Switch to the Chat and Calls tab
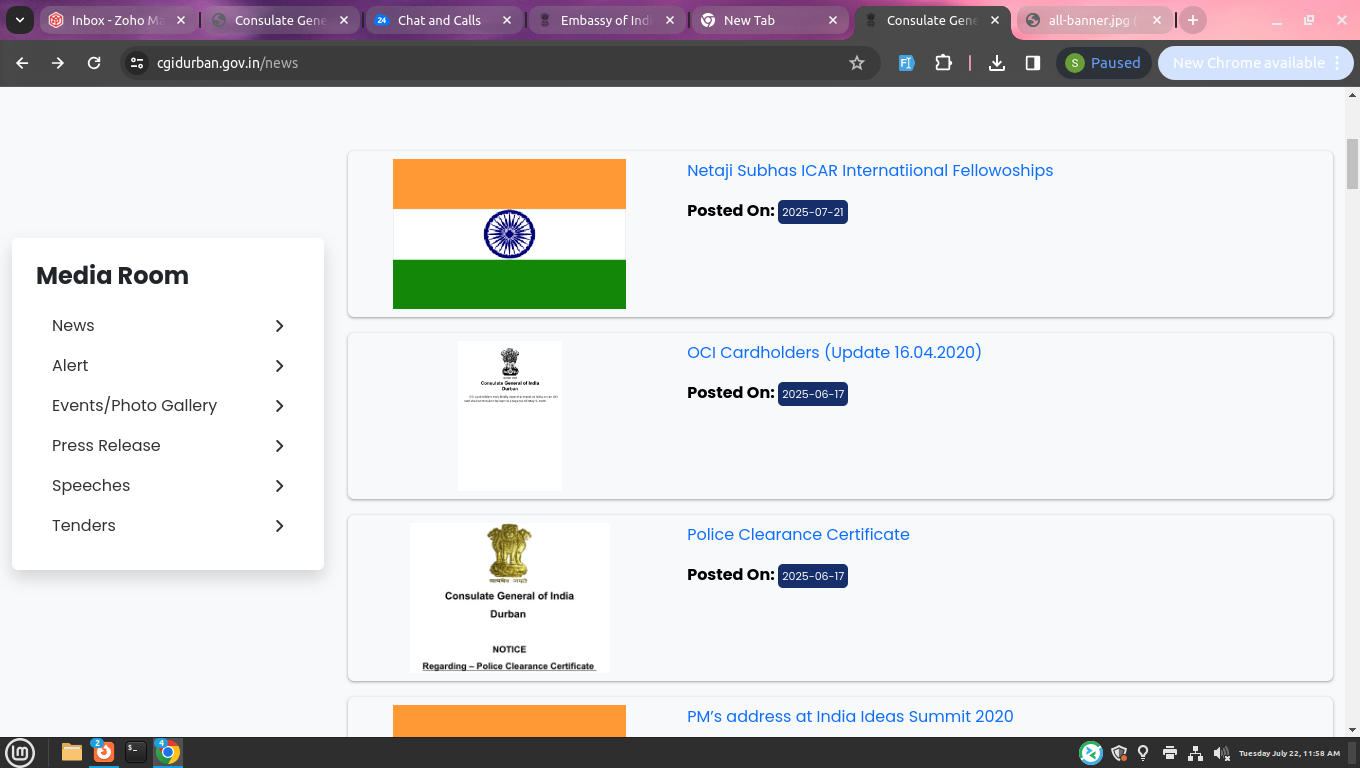Viewport: 1360px width, 768px height. click(438, 20)
